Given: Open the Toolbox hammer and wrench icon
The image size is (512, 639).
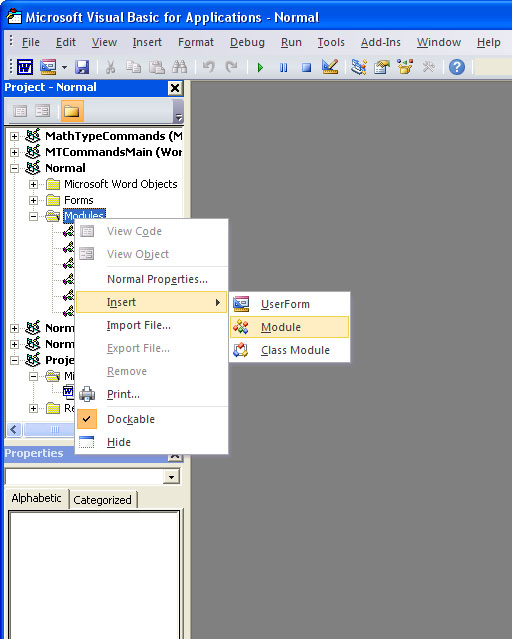Looking at the screenshot, I should (x=428, y=67).
